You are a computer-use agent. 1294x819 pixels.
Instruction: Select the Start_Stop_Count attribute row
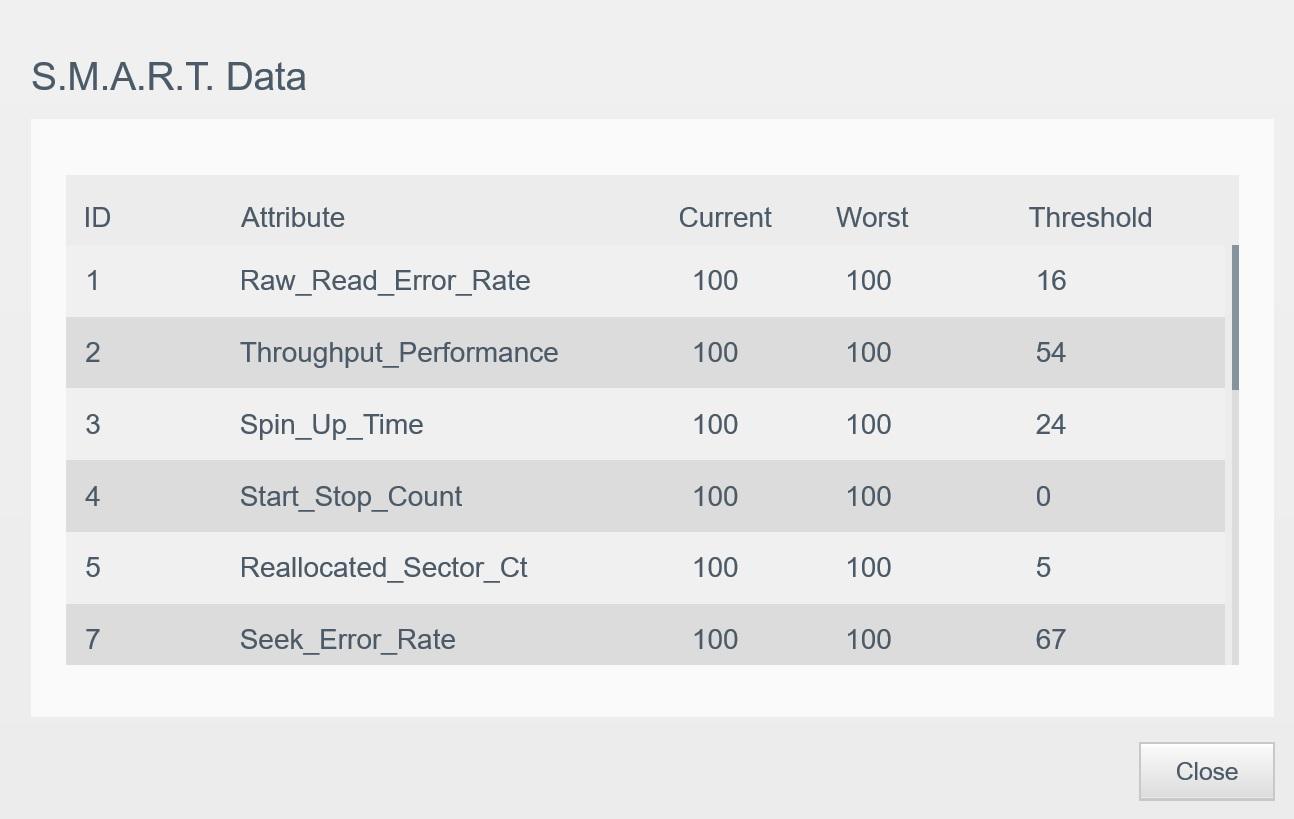click(645, 496)
